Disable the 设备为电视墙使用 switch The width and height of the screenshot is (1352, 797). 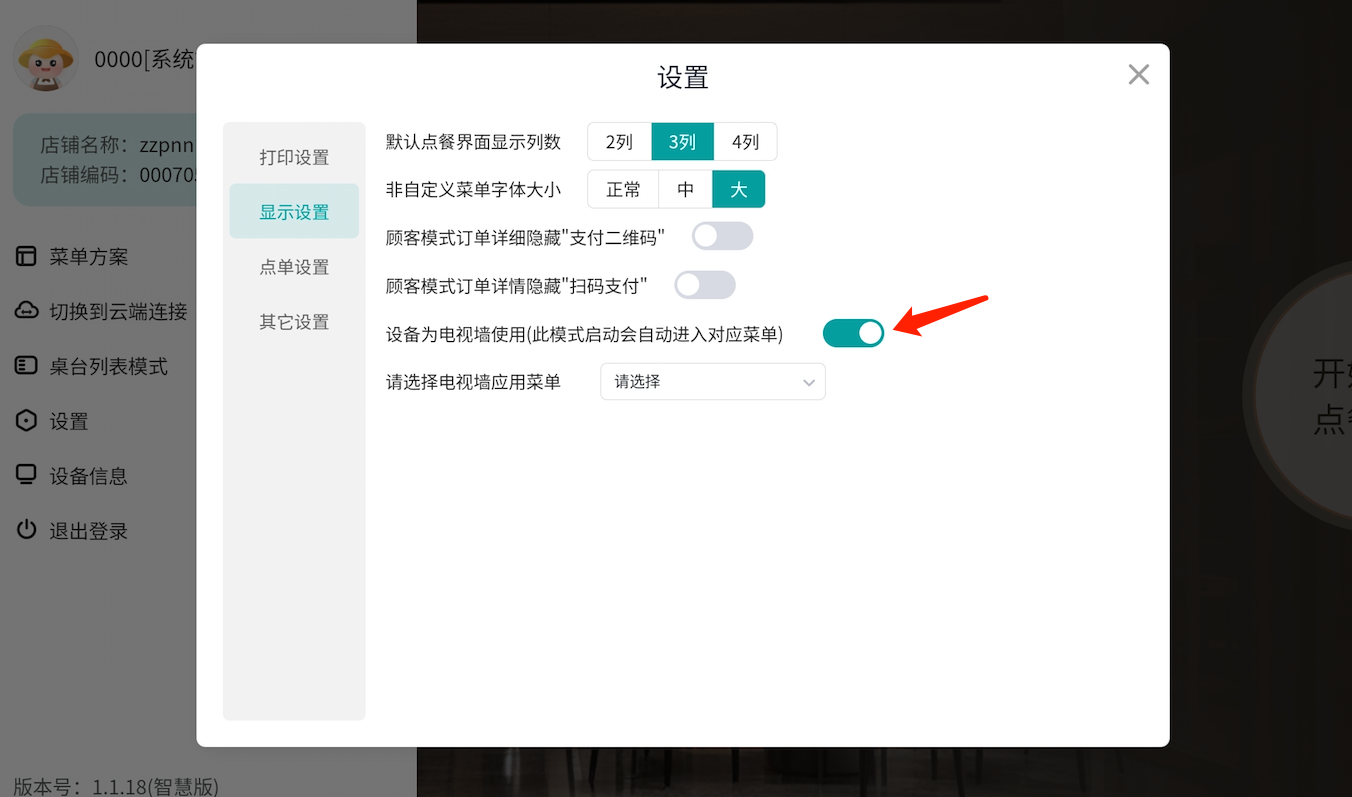[853, 332]
